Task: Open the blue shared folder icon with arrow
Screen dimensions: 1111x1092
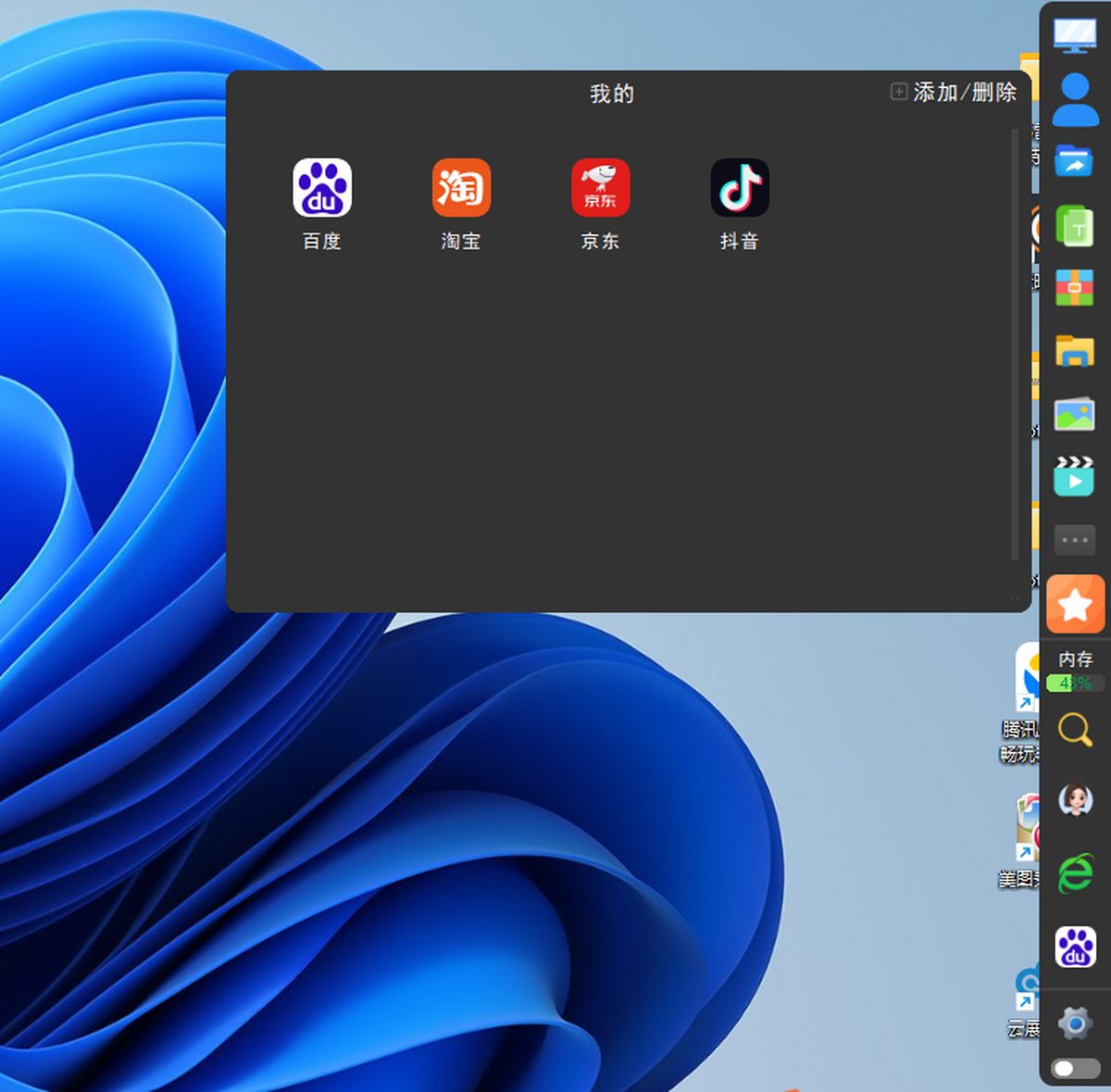Action: [x=1075, y=161]
